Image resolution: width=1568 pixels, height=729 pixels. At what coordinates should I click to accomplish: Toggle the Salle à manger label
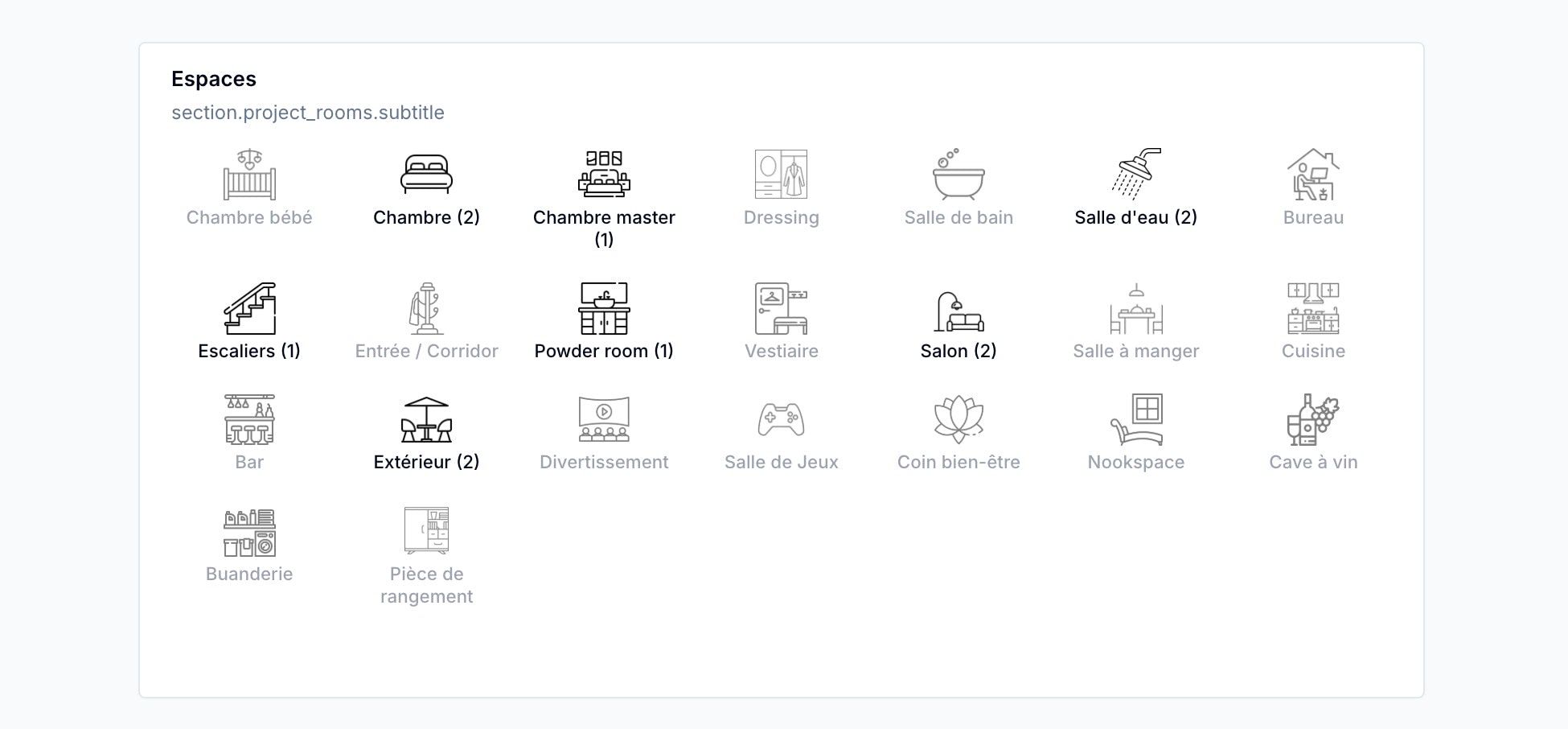1135,351
